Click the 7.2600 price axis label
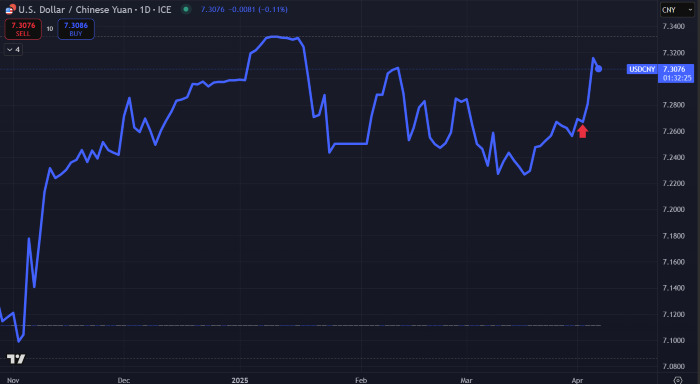700x384 pixels. click(674, 131)
